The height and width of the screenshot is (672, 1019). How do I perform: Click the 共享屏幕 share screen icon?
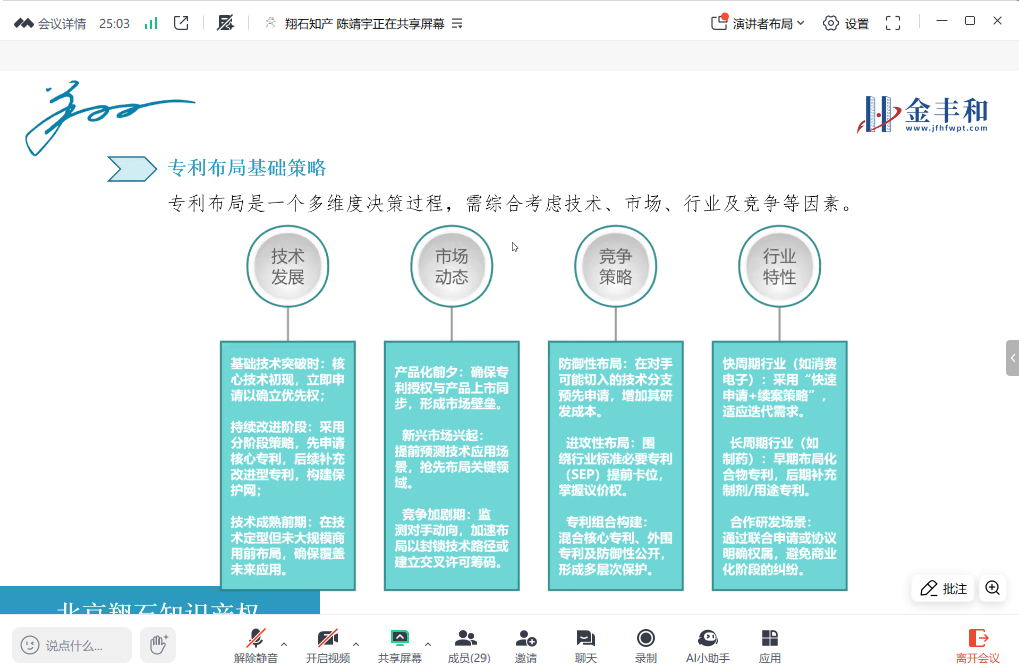coord(399,645)
